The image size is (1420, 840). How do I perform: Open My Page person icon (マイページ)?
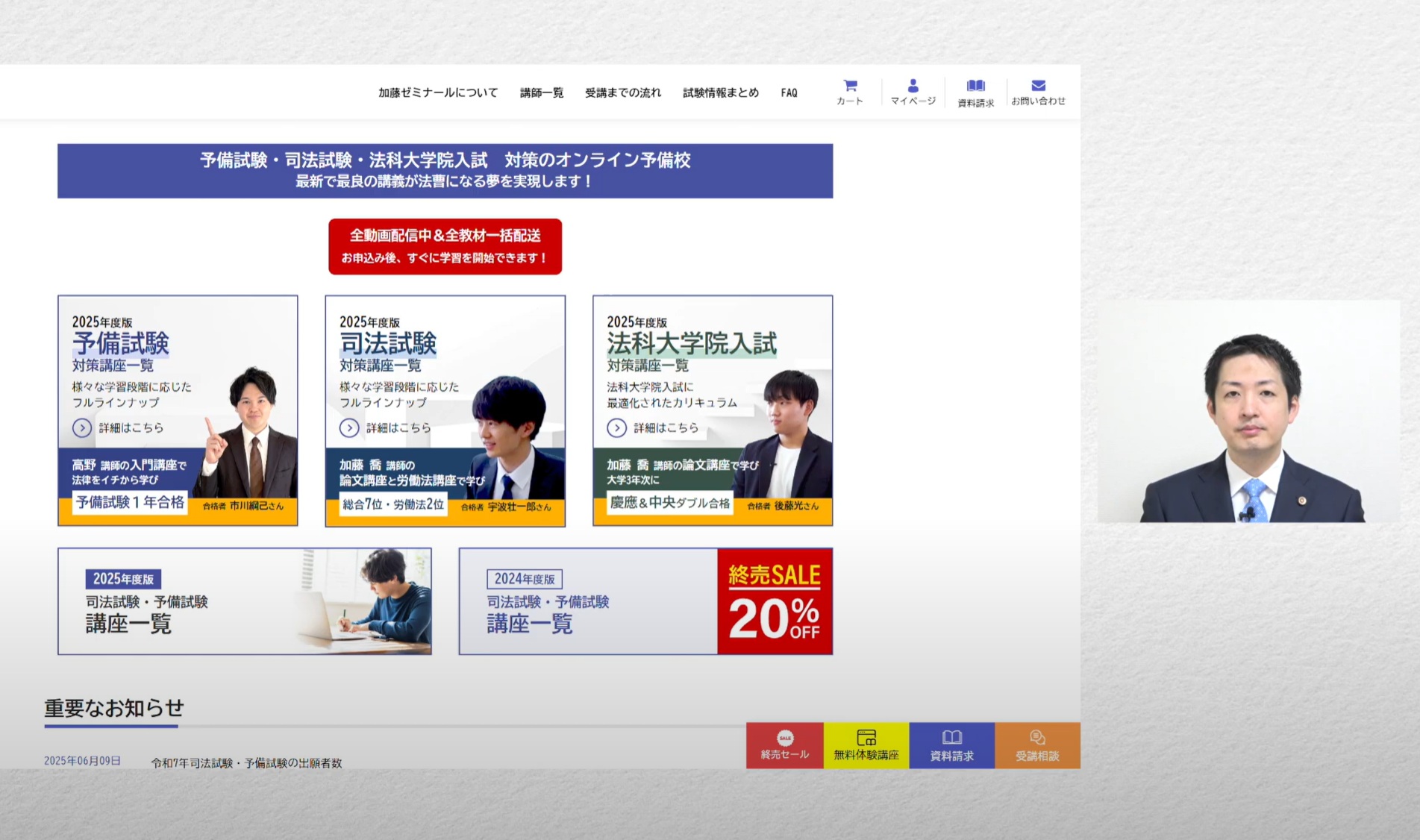click(x=913, y=93)
